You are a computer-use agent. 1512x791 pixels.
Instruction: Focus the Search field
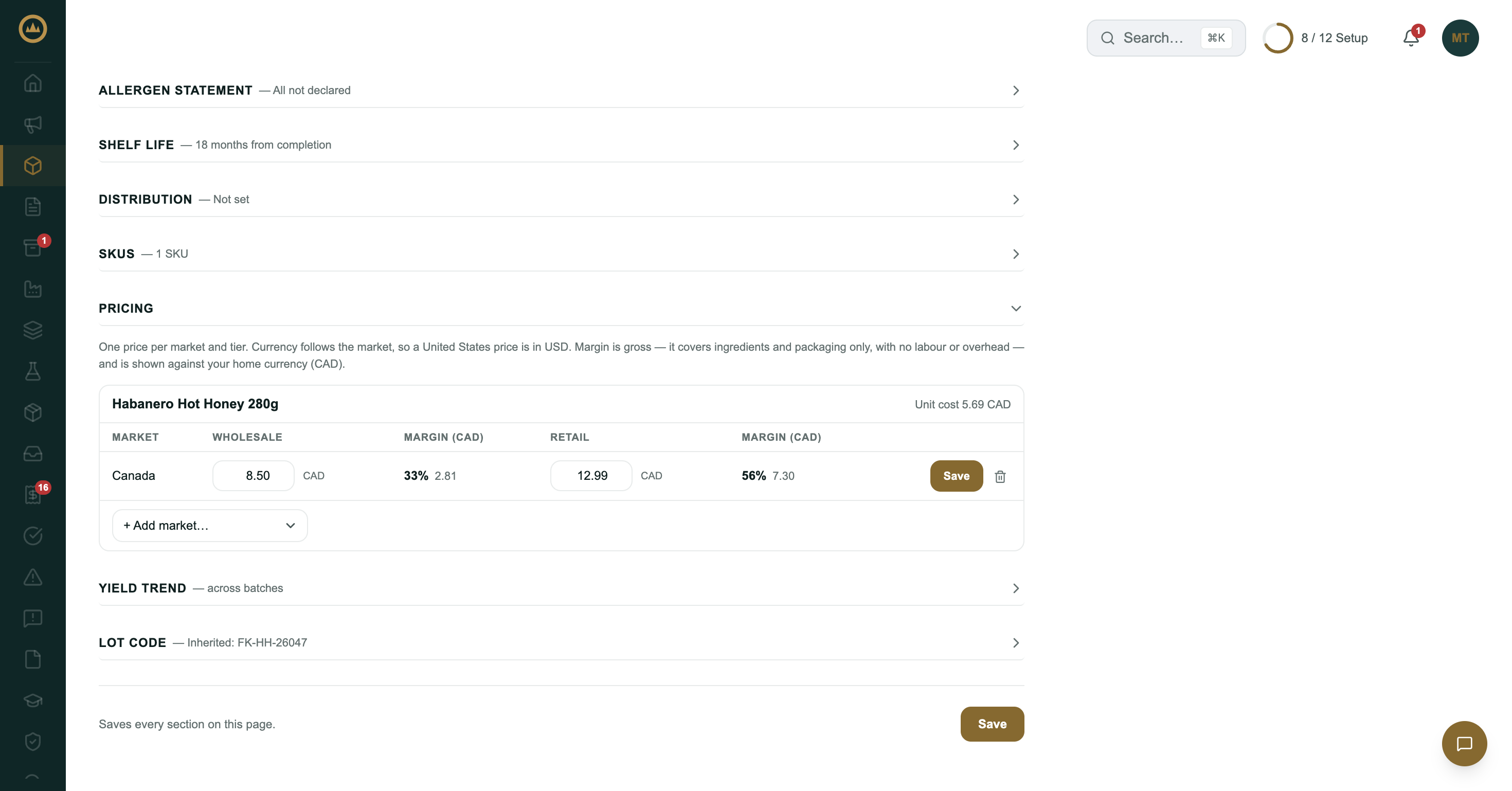pos(1166,38)
